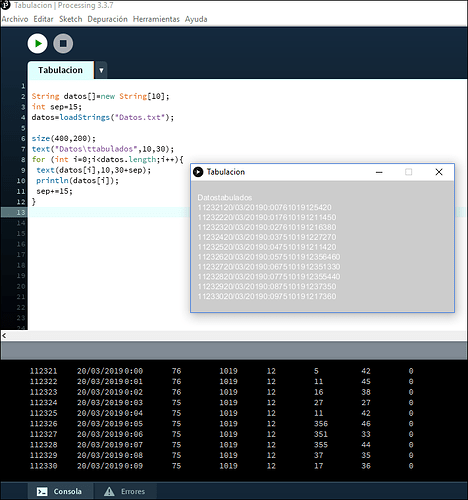Switch to the Errores tab
This screenshot has width=468, height=500.
point(125,491)
